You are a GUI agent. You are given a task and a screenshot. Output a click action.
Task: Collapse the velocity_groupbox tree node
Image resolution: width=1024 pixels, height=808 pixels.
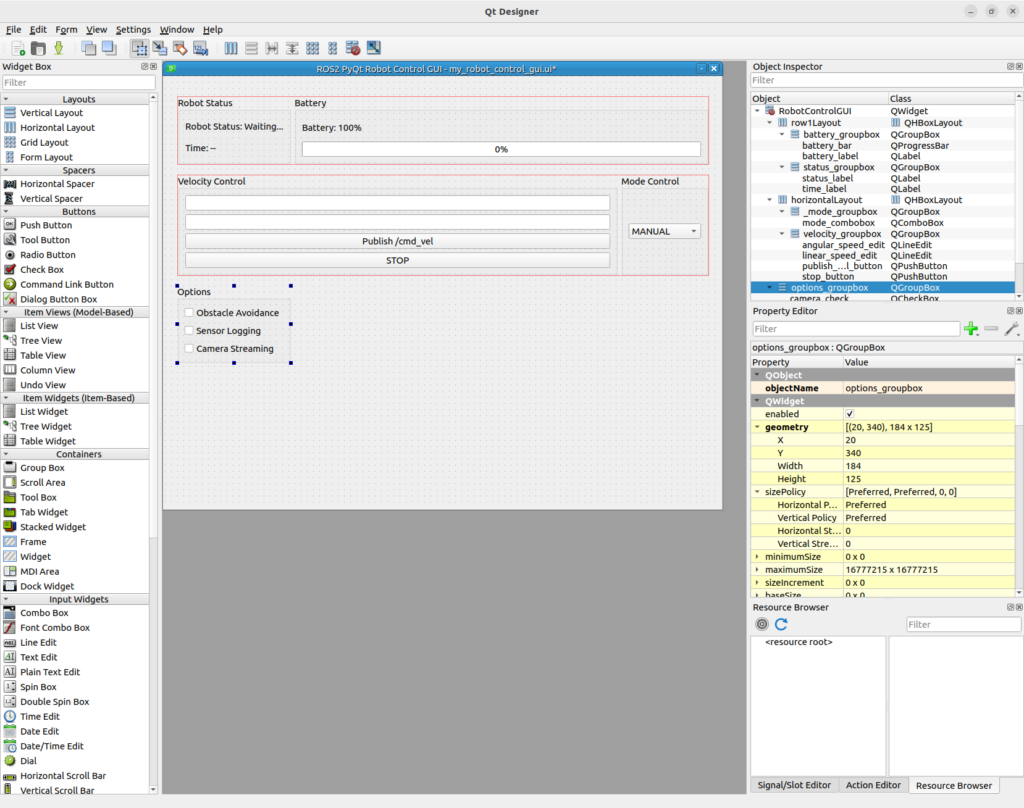[782, 234]
